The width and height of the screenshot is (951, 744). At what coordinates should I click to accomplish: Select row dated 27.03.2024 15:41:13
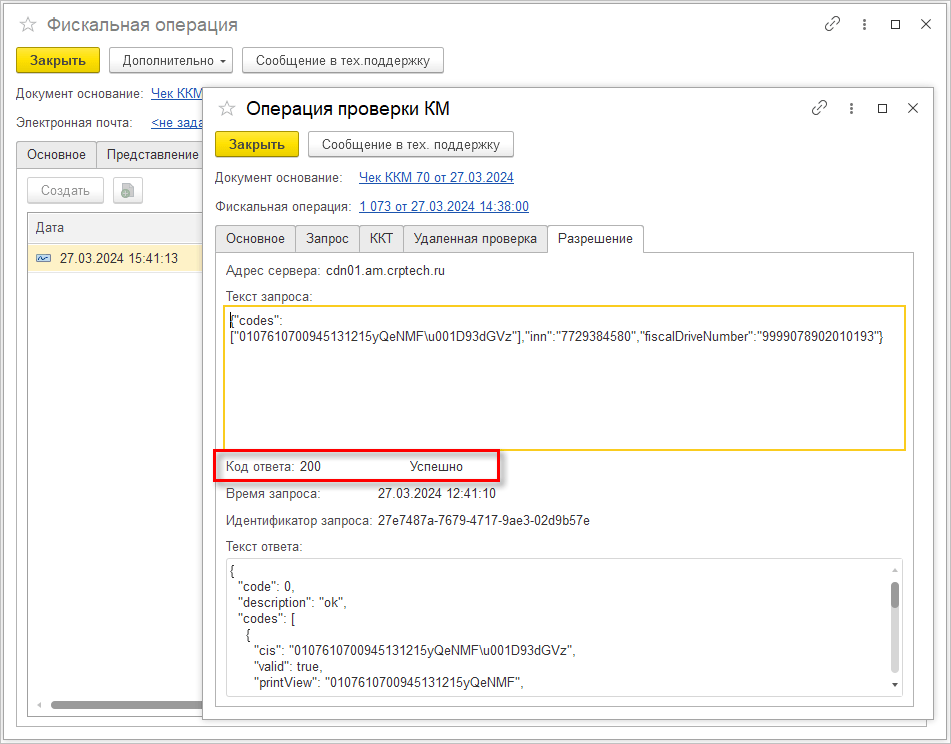[x=115, y=258]
